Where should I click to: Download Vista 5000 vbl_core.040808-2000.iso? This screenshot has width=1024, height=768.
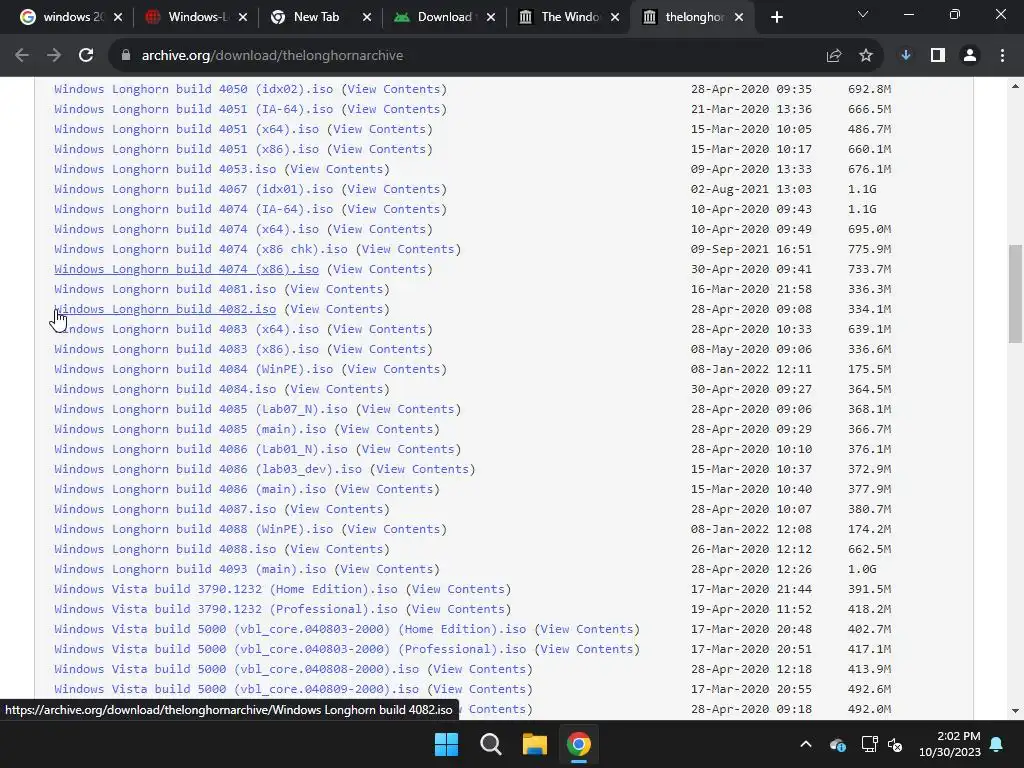point(236,669)
